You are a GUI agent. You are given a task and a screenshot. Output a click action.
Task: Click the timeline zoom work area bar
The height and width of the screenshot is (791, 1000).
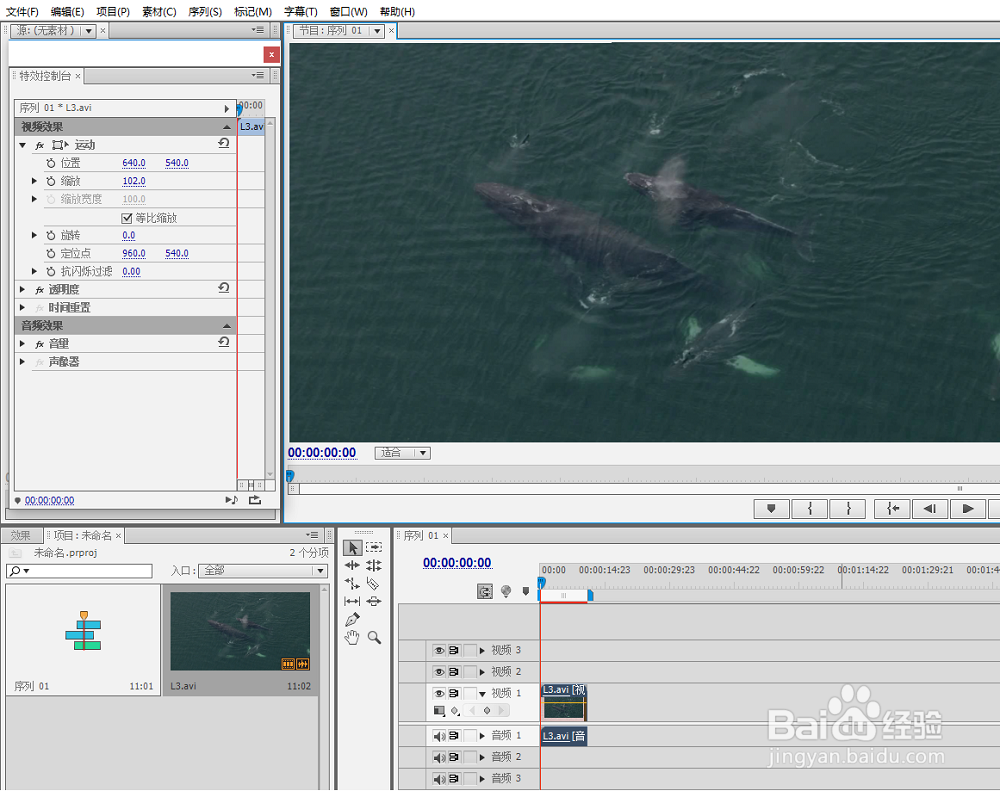pyautogui.click(x=564, y=596)
